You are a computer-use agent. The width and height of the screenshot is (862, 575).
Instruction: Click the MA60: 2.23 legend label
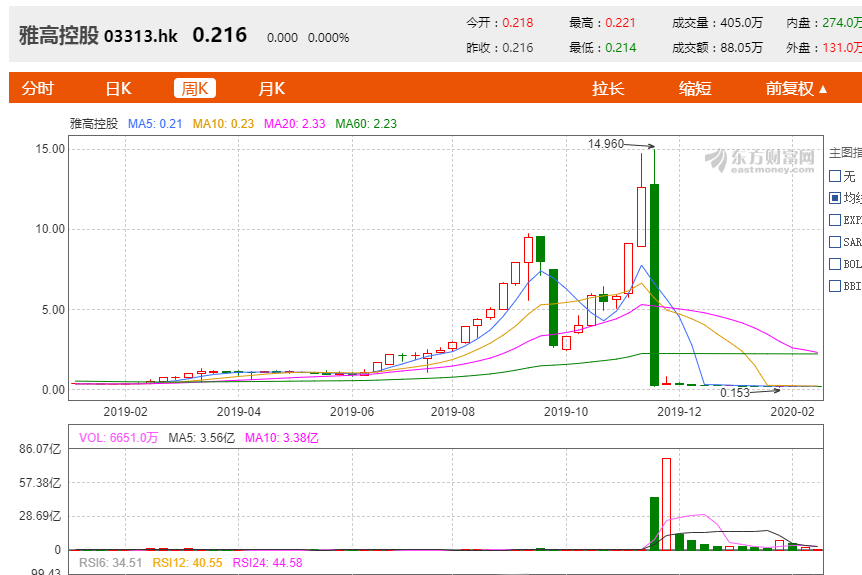point(366,124)
